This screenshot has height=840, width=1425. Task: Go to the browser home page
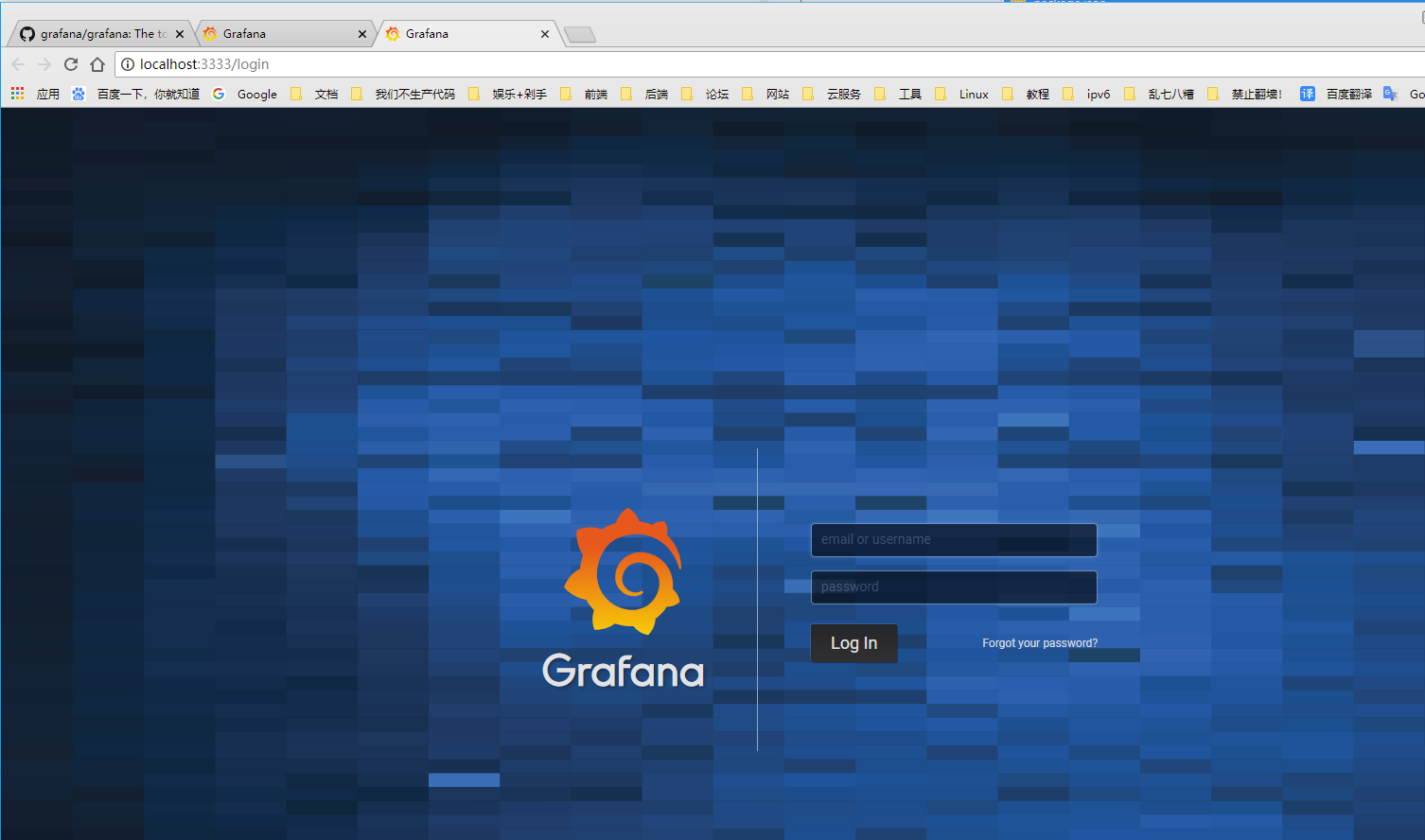point(97,64)
